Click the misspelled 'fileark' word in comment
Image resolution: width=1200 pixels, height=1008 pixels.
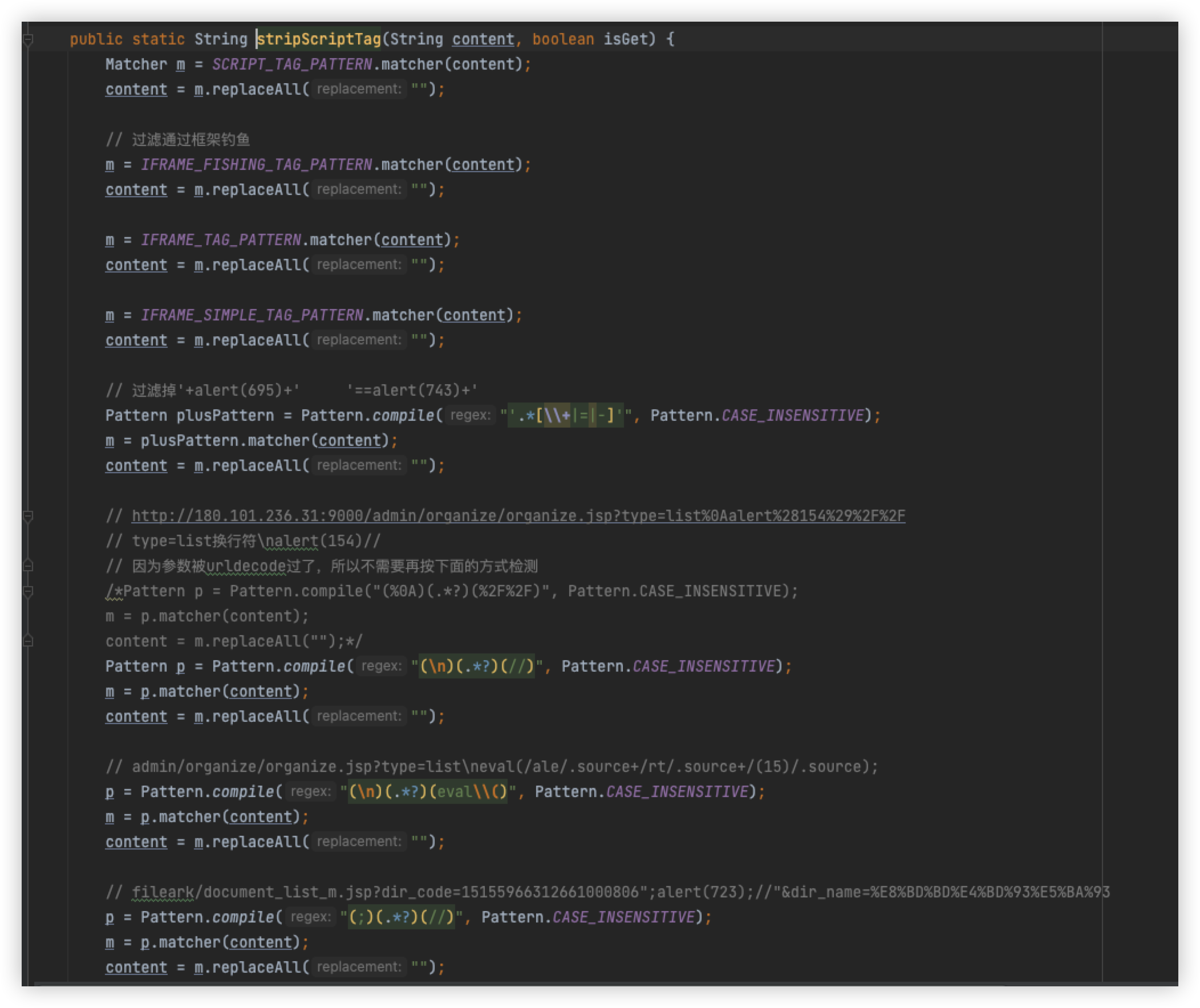[163, 892]
